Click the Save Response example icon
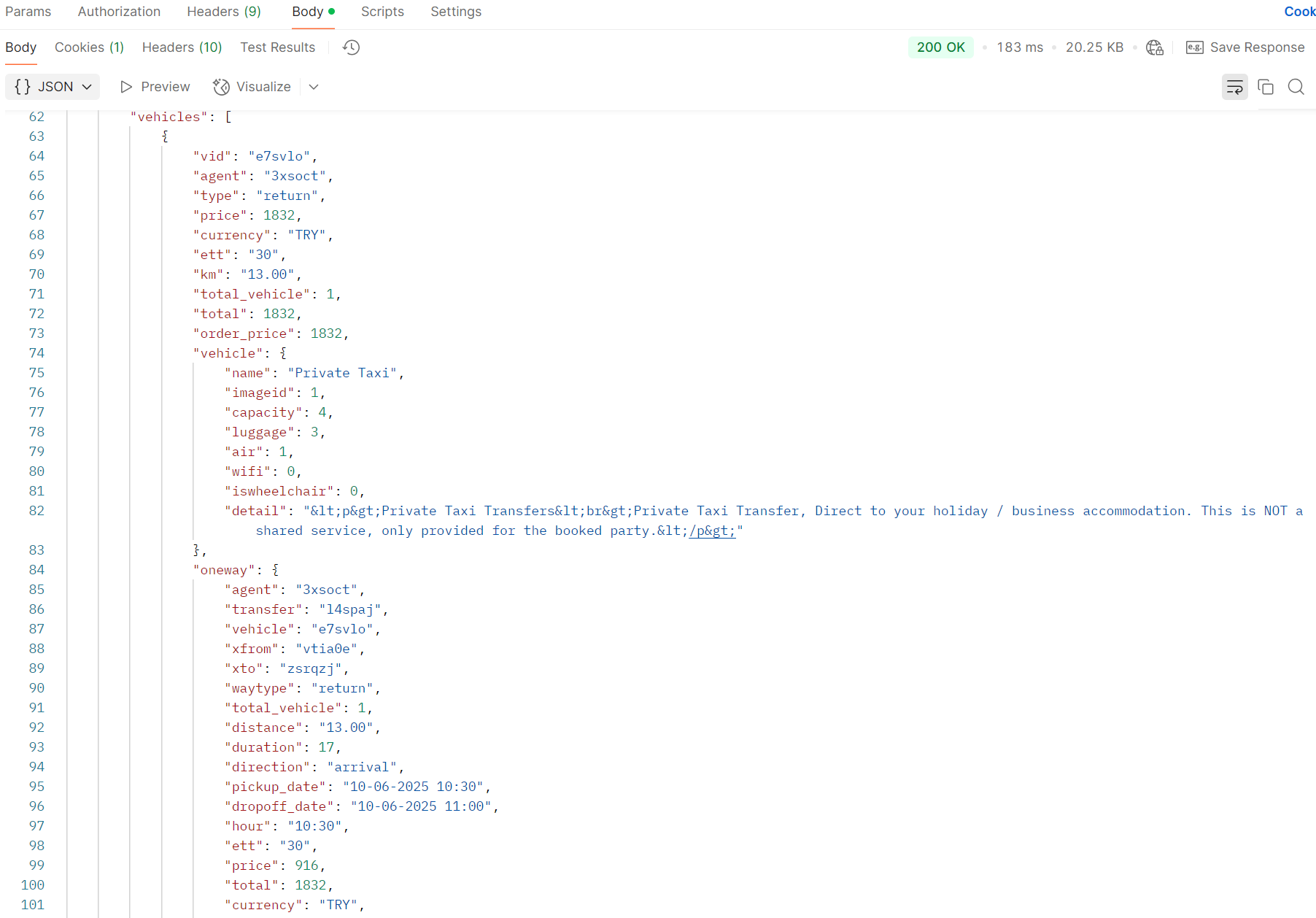 [1194, 47]
